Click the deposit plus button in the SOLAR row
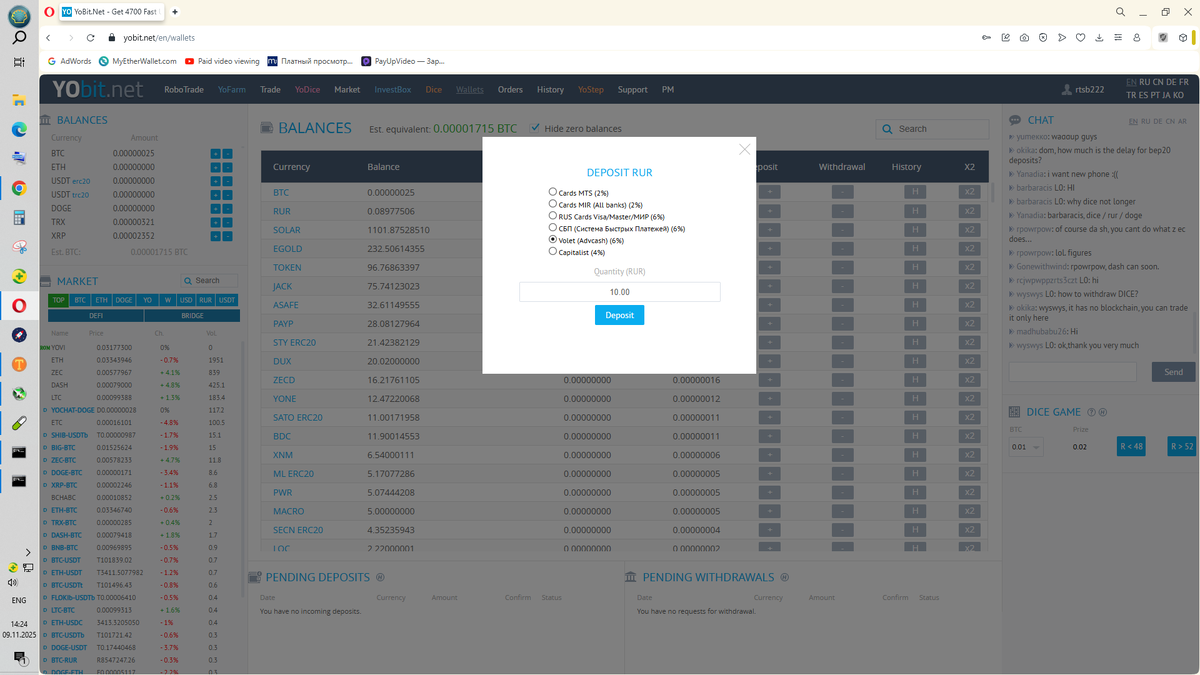 pos(769,230)
